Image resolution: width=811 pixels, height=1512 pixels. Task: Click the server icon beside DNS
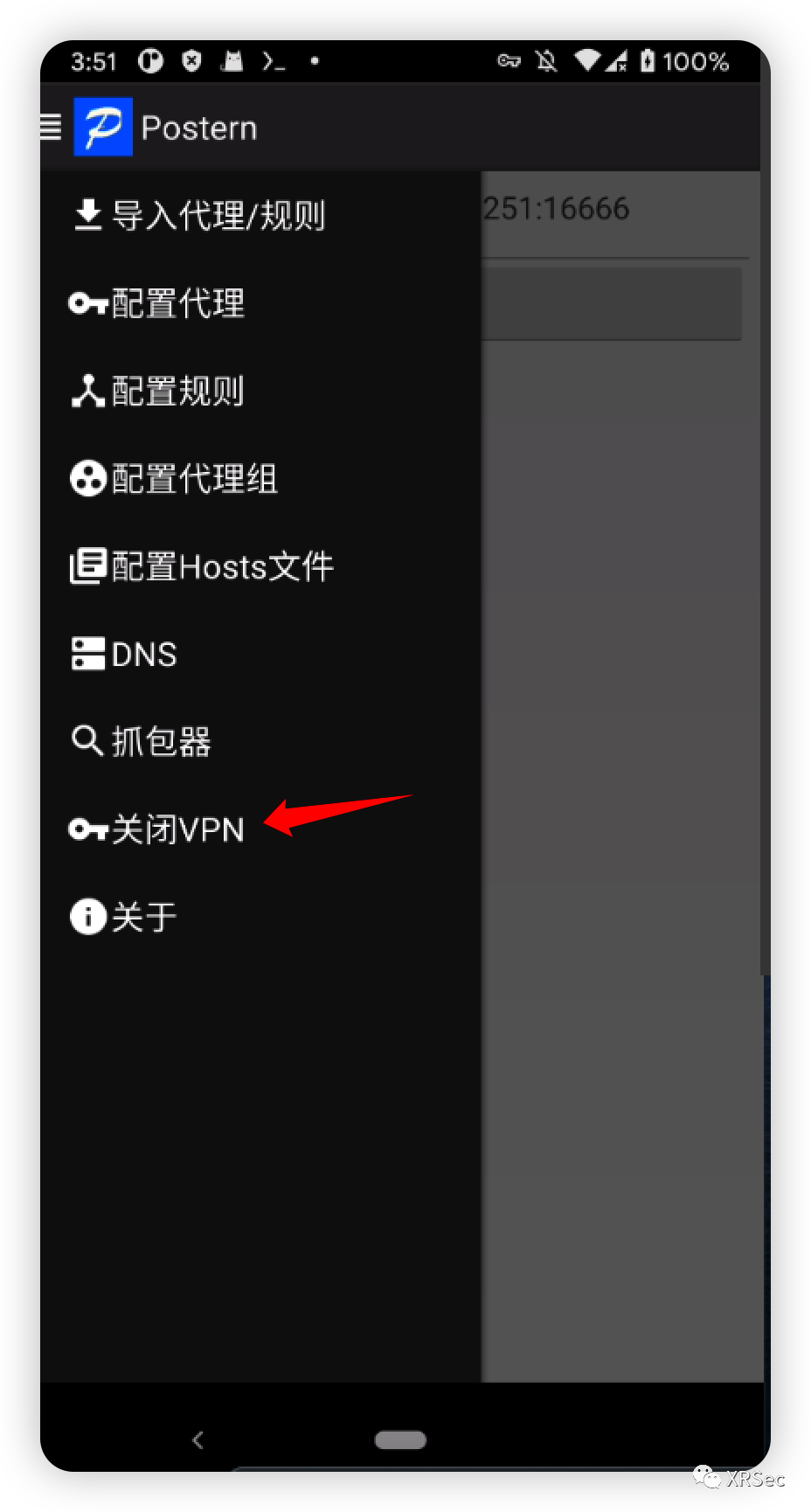pyautogui.click(x=88, y=654)
